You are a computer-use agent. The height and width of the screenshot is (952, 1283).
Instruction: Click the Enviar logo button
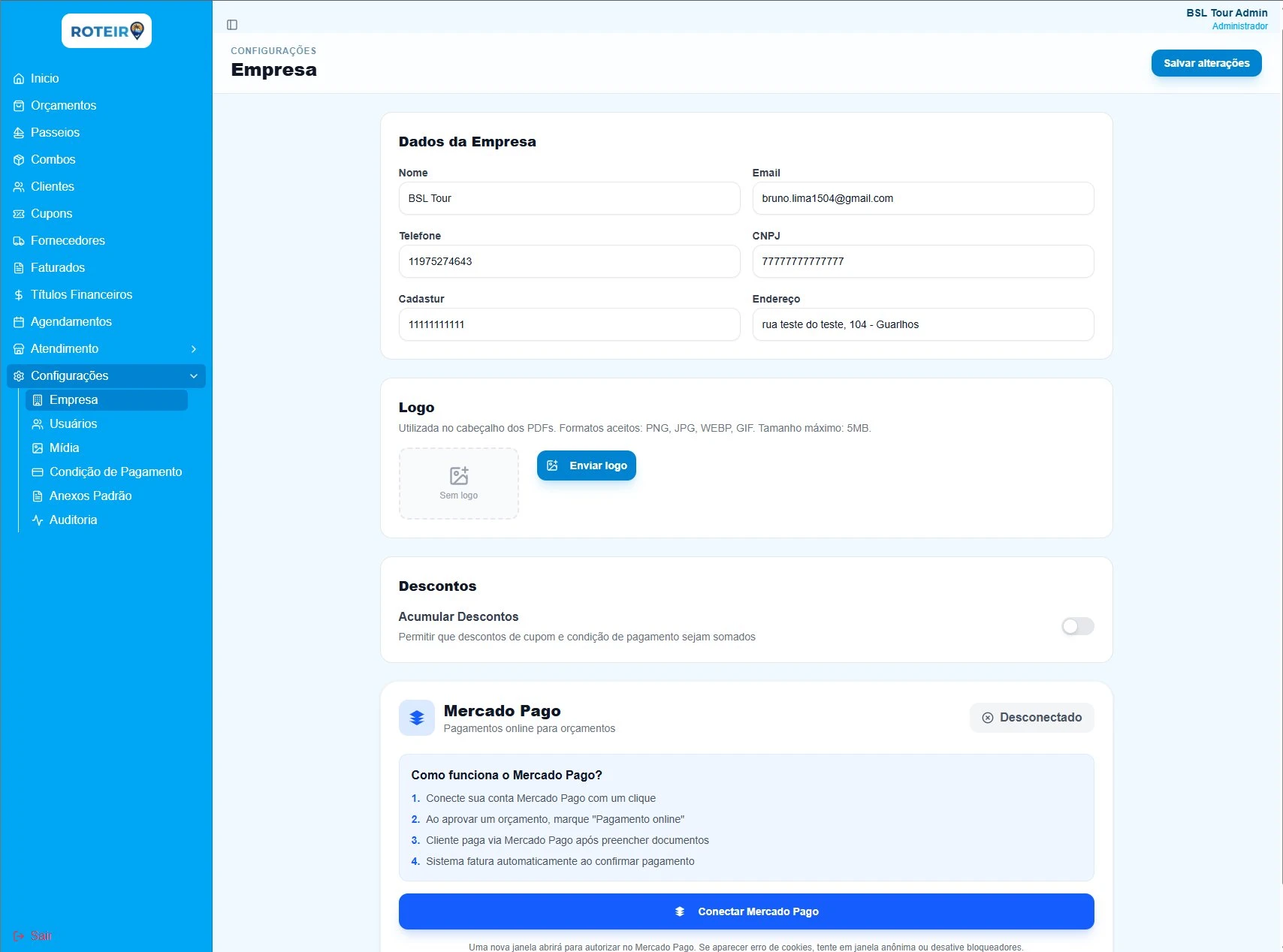(x=586, y=465)
